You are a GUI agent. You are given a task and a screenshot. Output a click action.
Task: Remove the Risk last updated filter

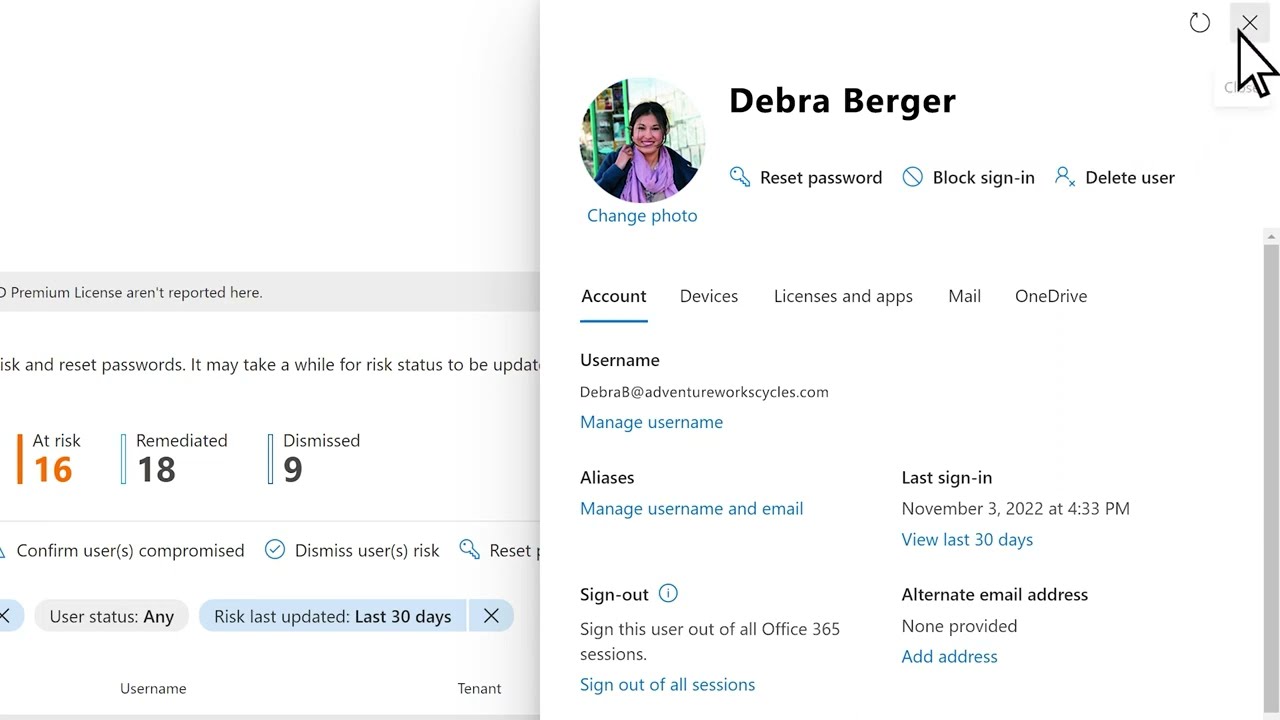point(491,616)
